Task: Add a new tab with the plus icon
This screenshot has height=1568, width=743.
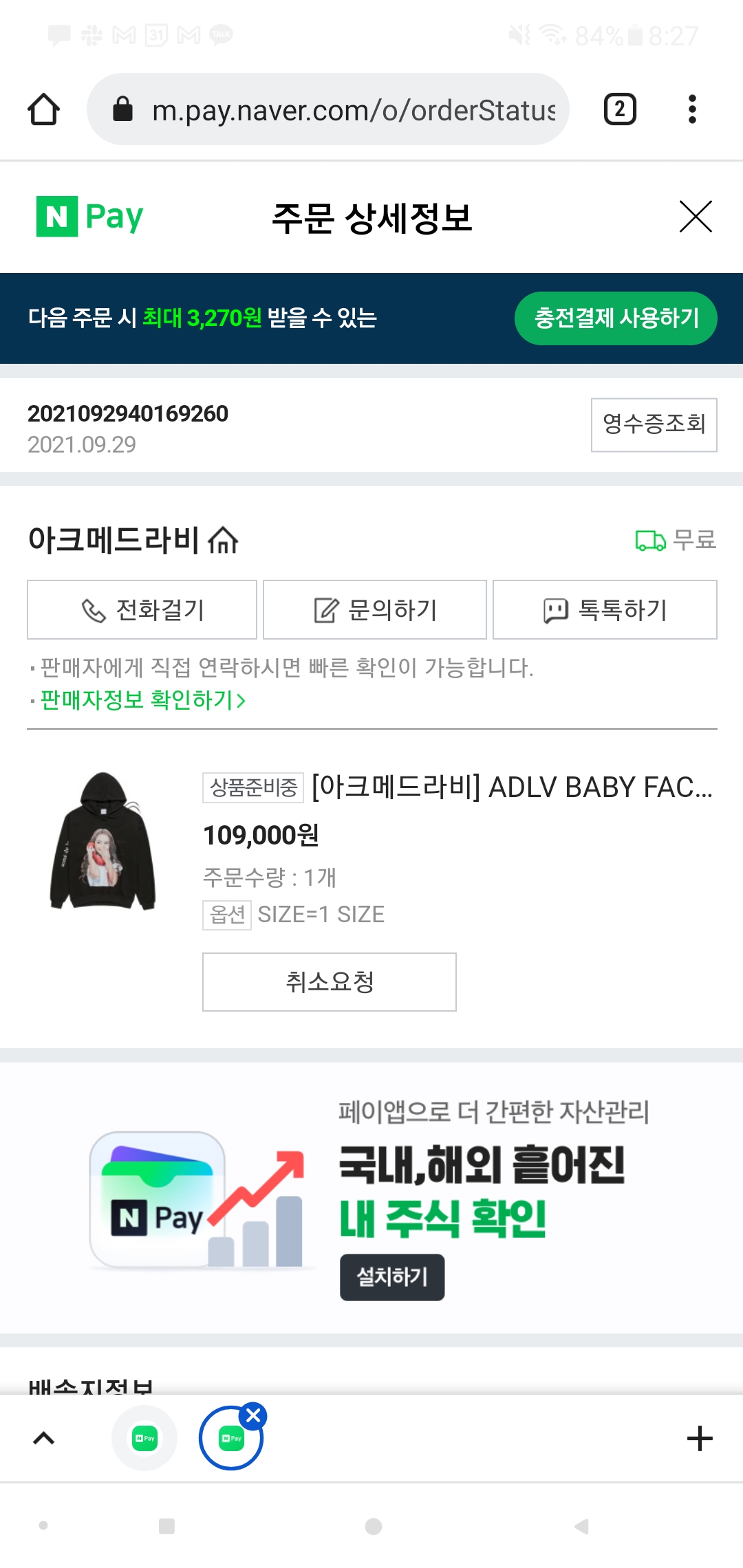Action: click(700, 1438)
